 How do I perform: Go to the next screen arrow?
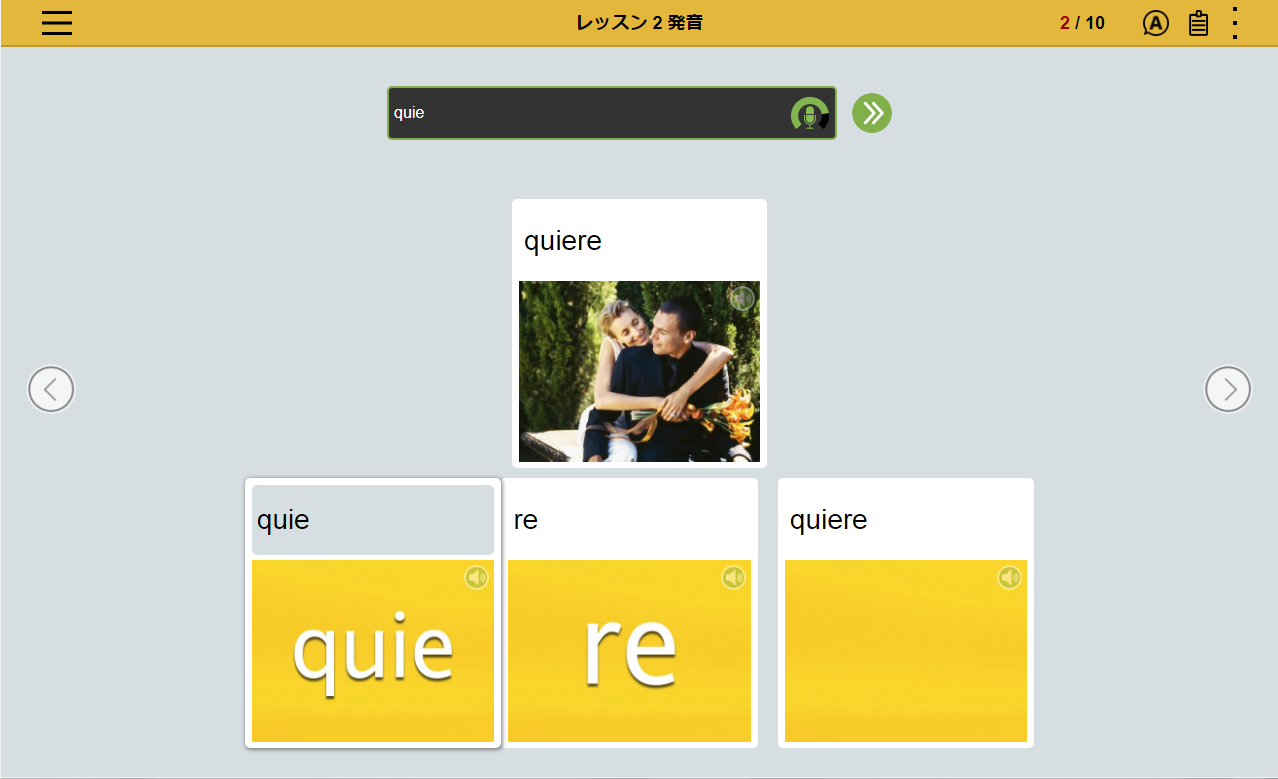coord(1227,389)
